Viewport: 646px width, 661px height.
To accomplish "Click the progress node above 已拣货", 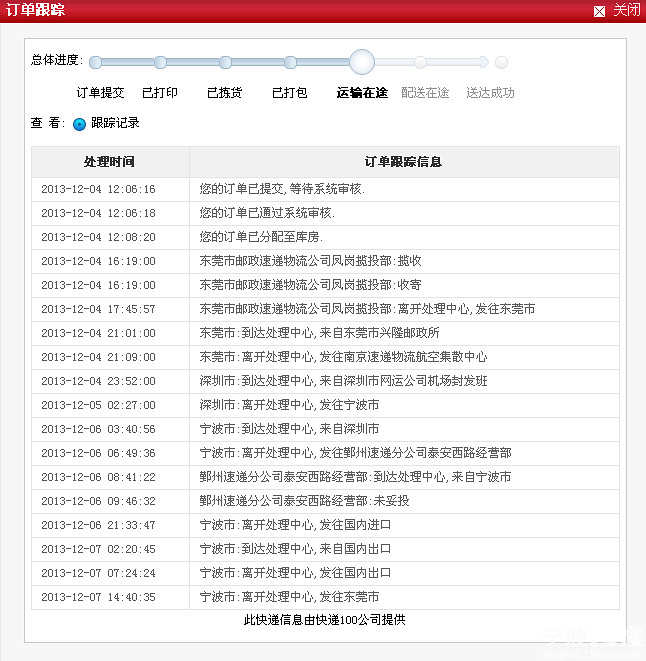I will (x=225, y=62).
